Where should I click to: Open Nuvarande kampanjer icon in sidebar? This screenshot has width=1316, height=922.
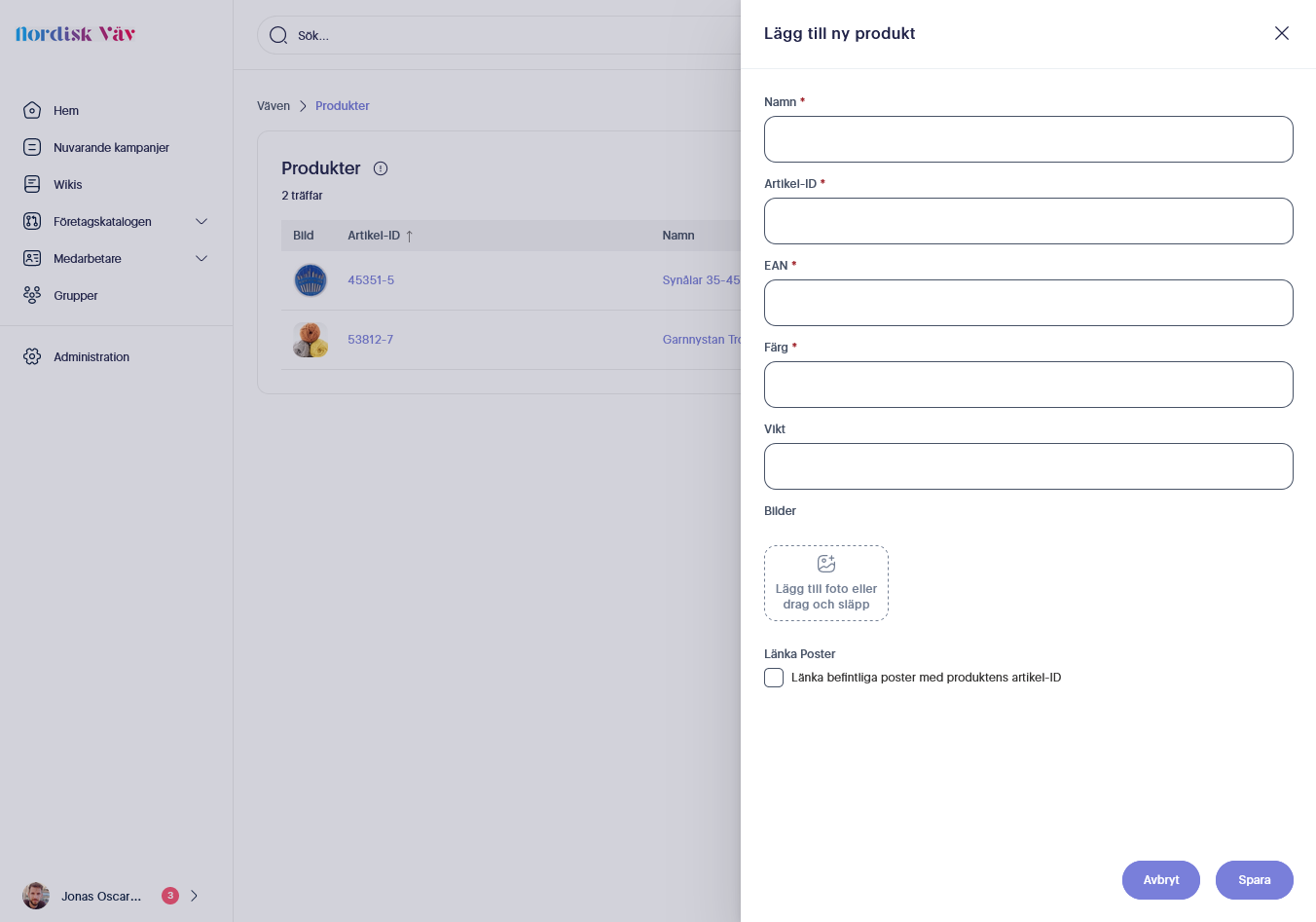click(32, 147)
